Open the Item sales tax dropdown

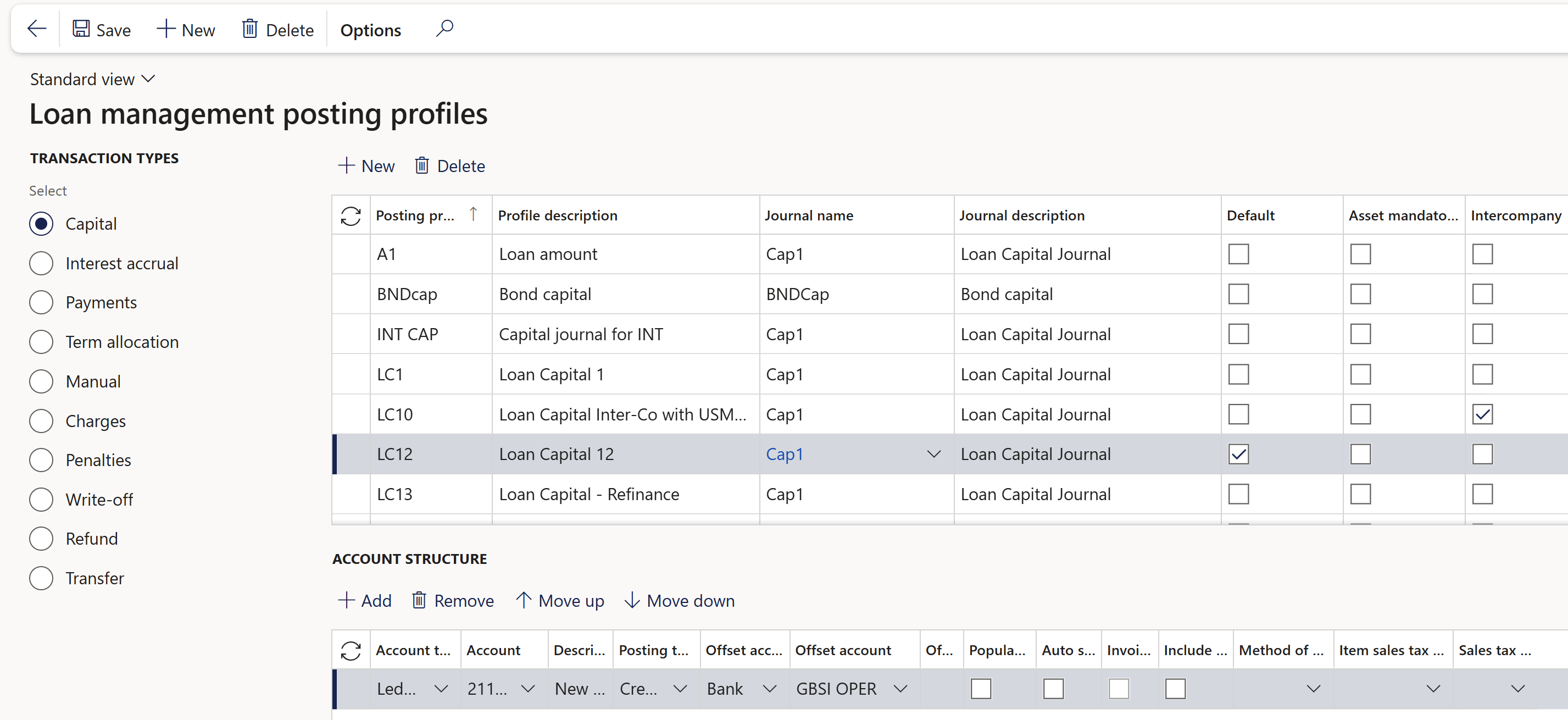(1433, 689)
